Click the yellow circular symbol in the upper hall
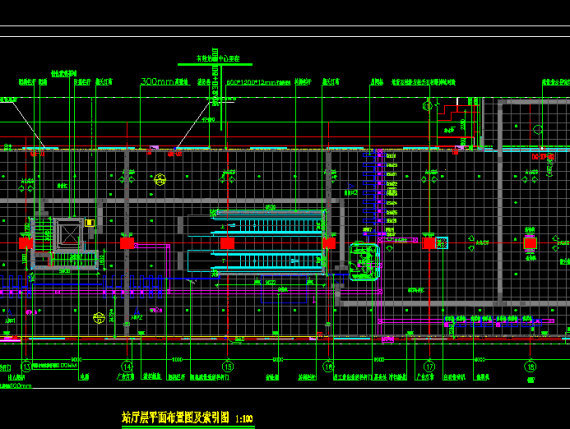 pyautogui.click(x=160, y=179)
